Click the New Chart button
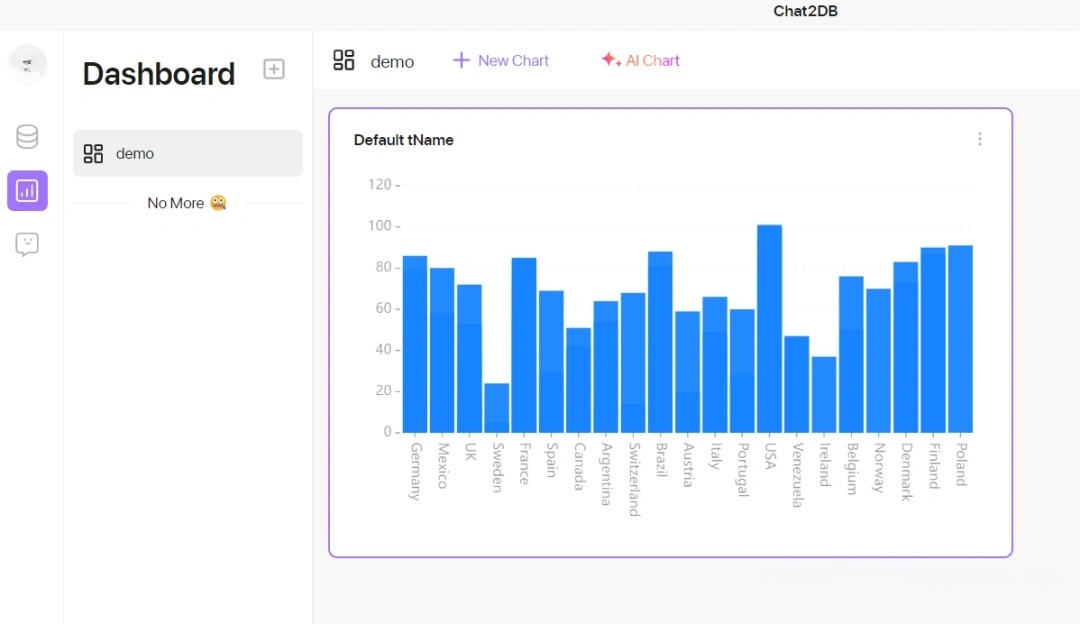Viewport: 1080px width, 624px height. click(x=501, y=61)
